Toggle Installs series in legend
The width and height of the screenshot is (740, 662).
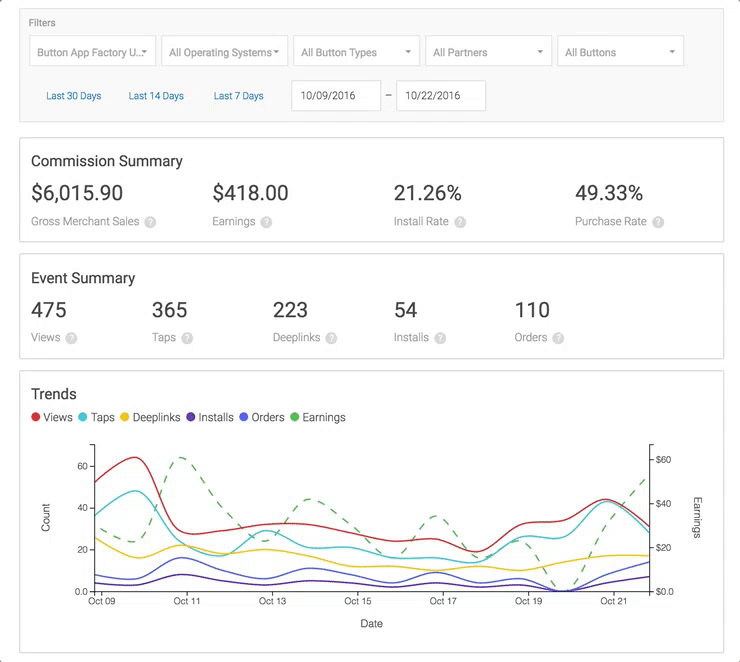210,417
